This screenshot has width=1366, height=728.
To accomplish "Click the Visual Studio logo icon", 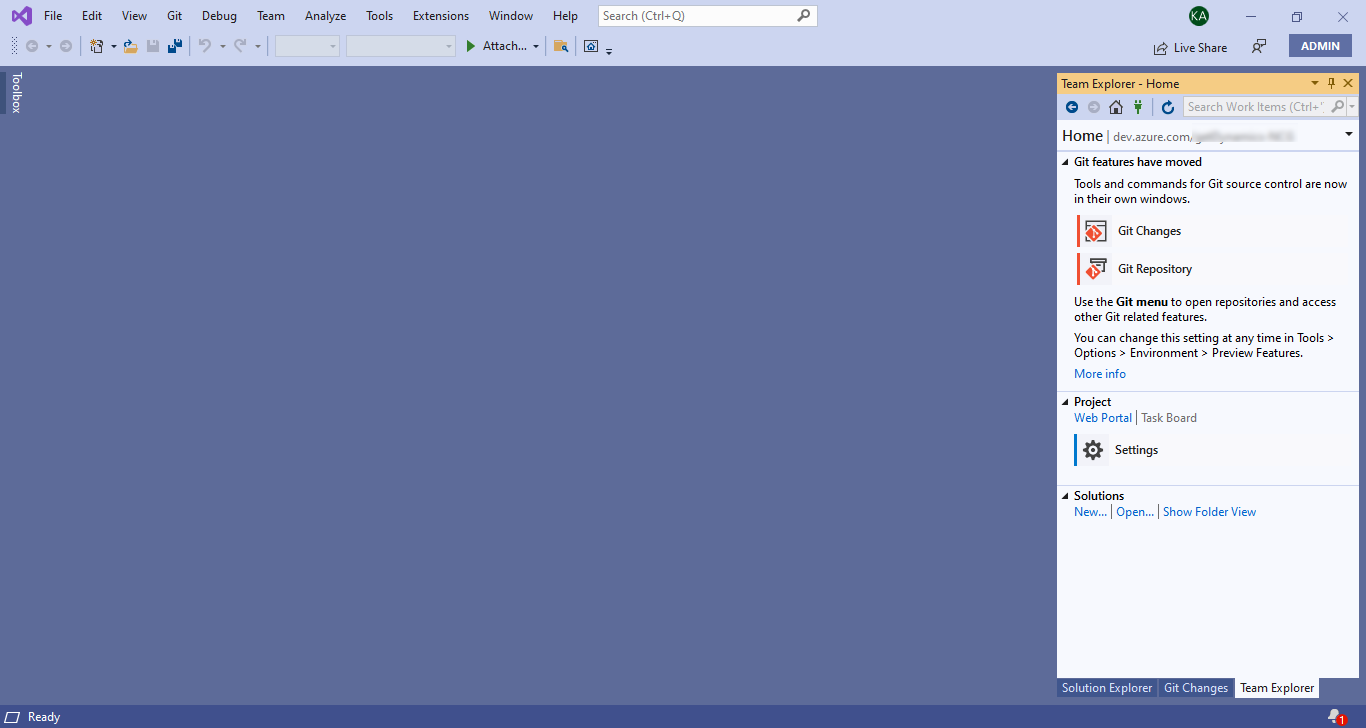I will pyautogui.click(x=21, y=16).
